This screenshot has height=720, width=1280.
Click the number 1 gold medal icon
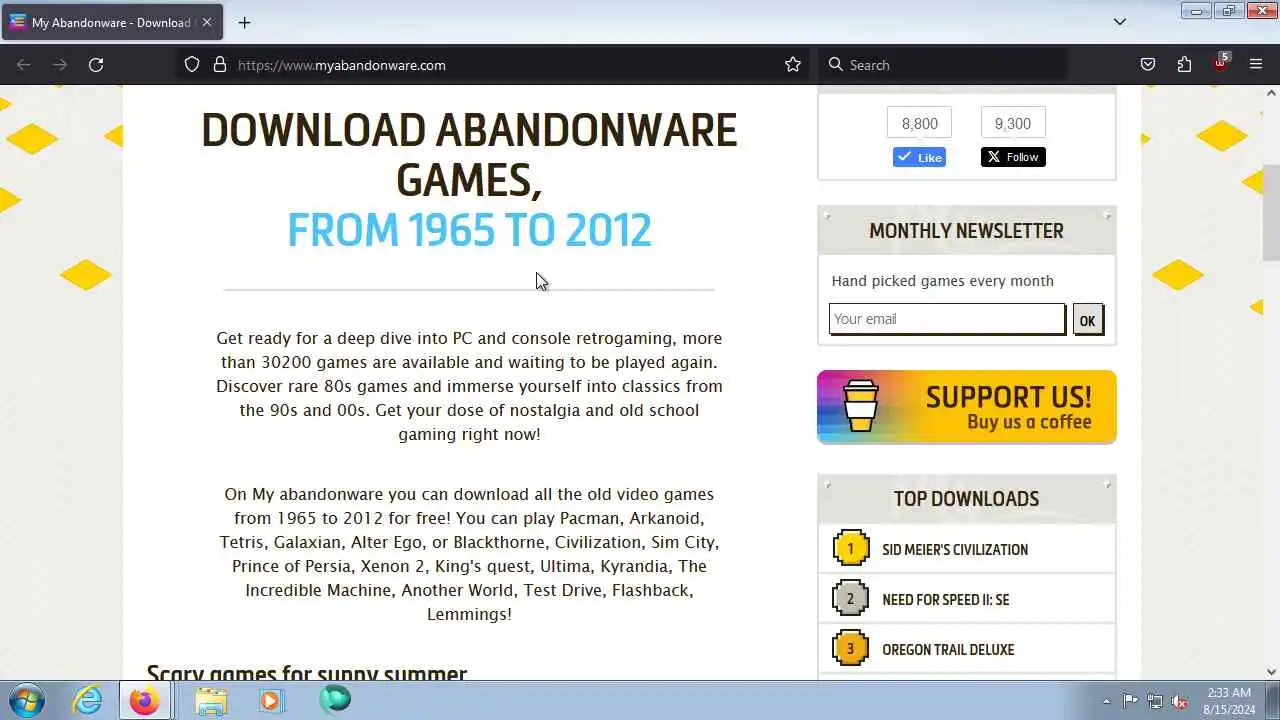coord(850,548)
